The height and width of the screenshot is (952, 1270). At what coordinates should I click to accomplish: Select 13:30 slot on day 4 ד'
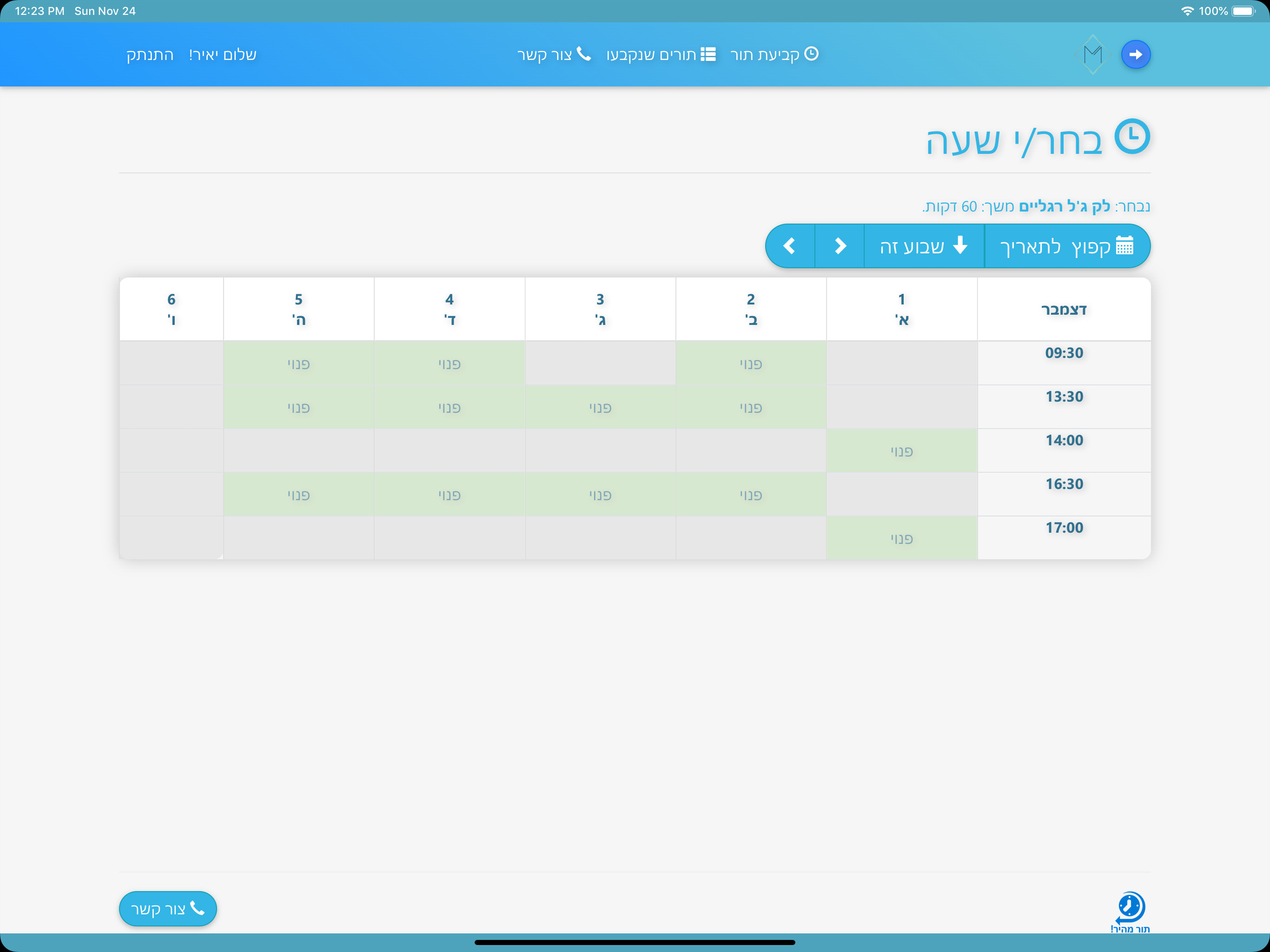click(x=450, y=407)
